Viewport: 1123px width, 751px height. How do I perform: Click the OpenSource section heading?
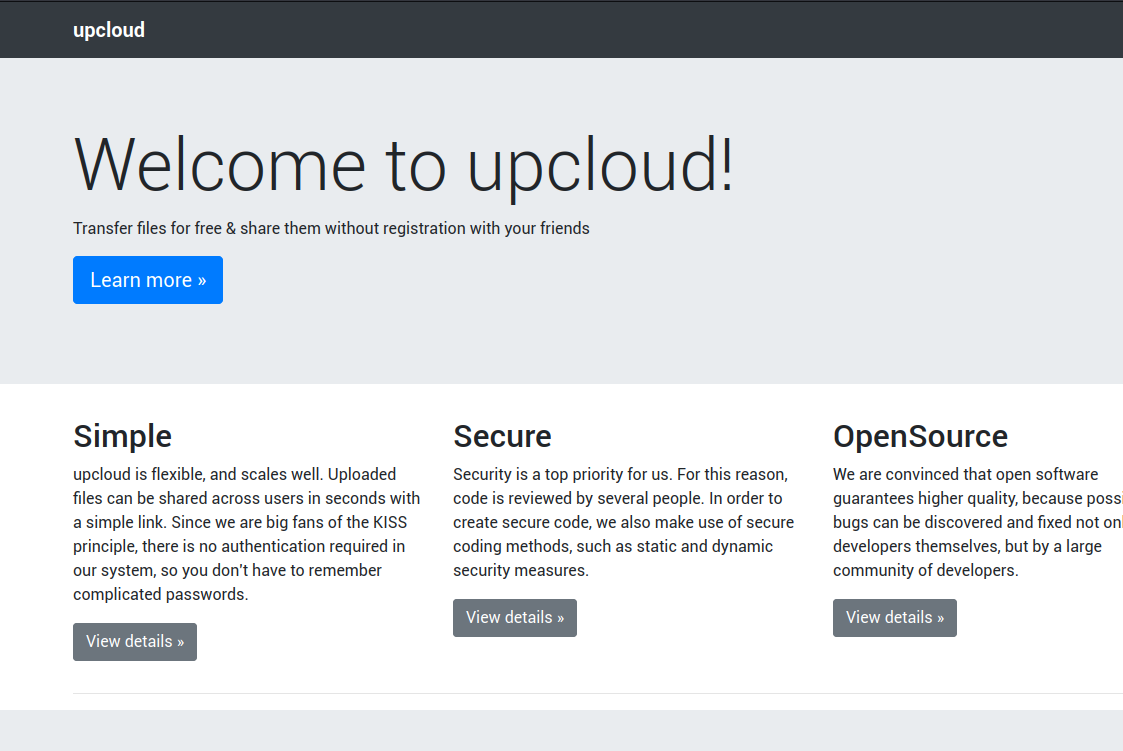coord(920,436)
